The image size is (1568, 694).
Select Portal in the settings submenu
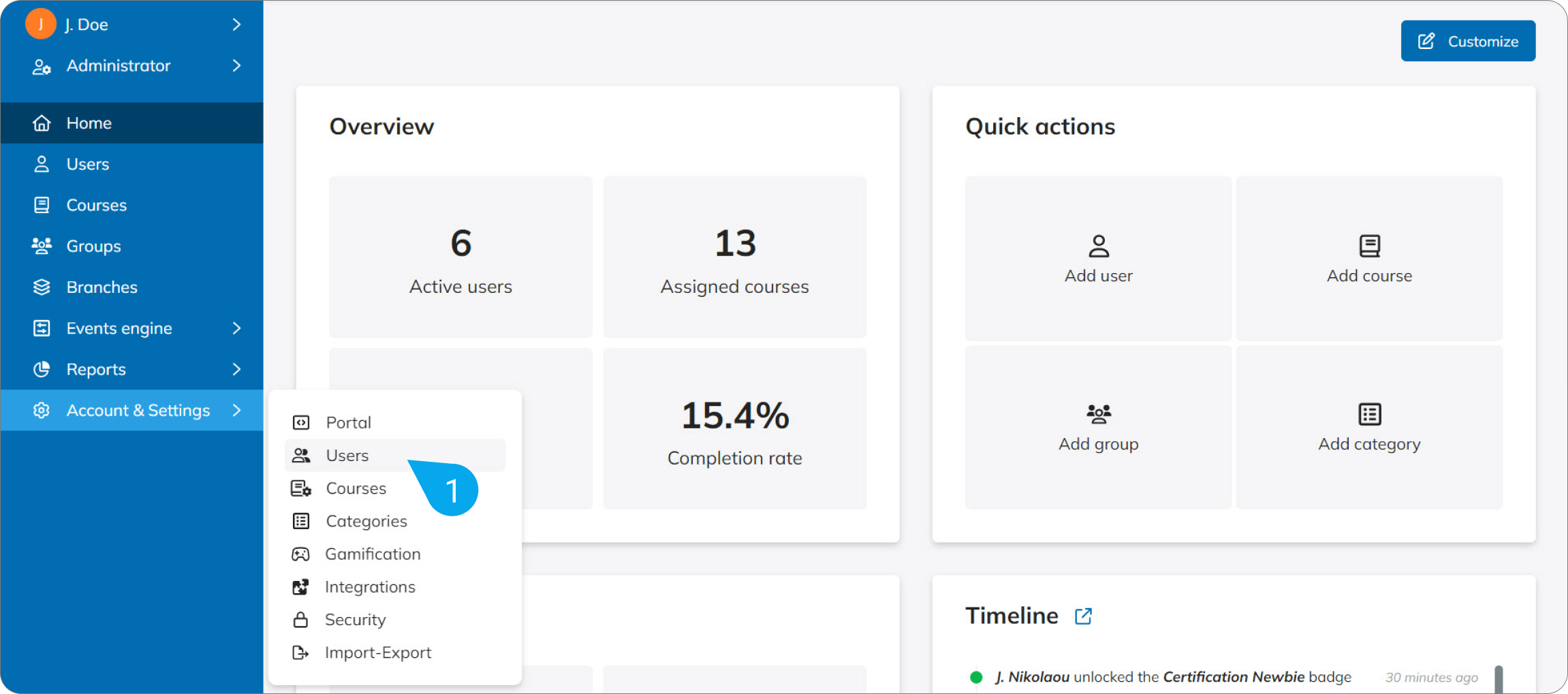[395, 423]
